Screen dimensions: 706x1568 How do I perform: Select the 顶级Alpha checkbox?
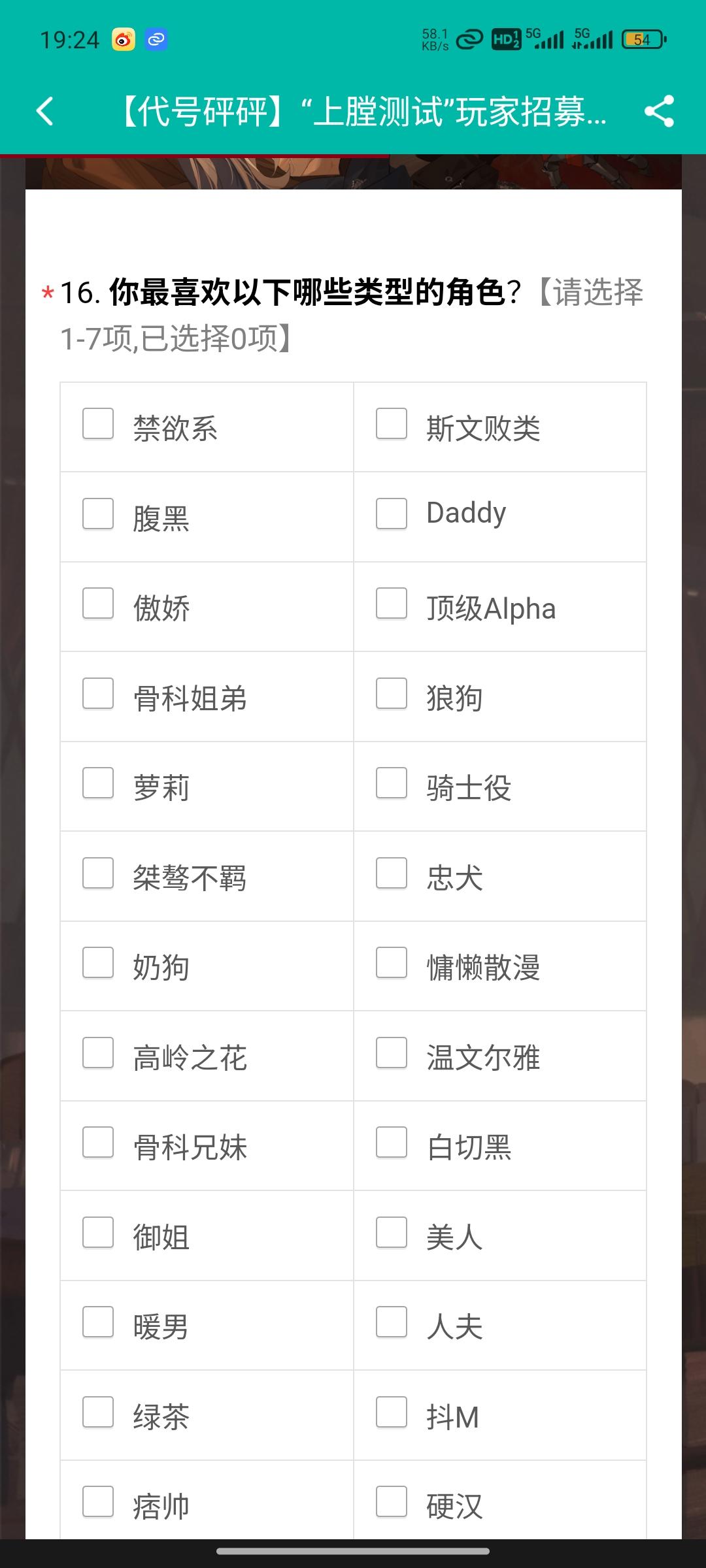[392, 603]
